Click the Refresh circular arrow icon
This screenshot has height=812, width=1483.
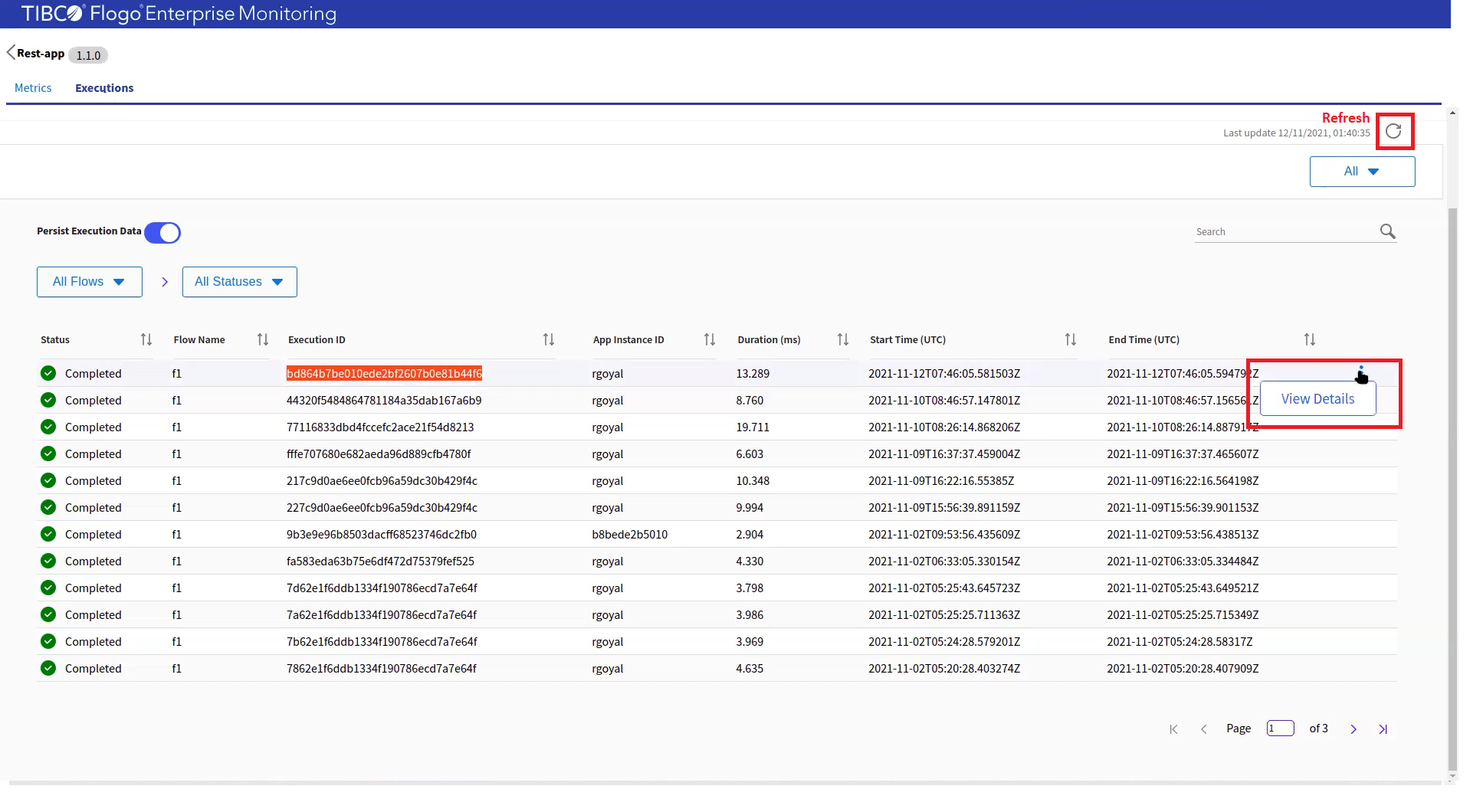(x=1393, y=131)
